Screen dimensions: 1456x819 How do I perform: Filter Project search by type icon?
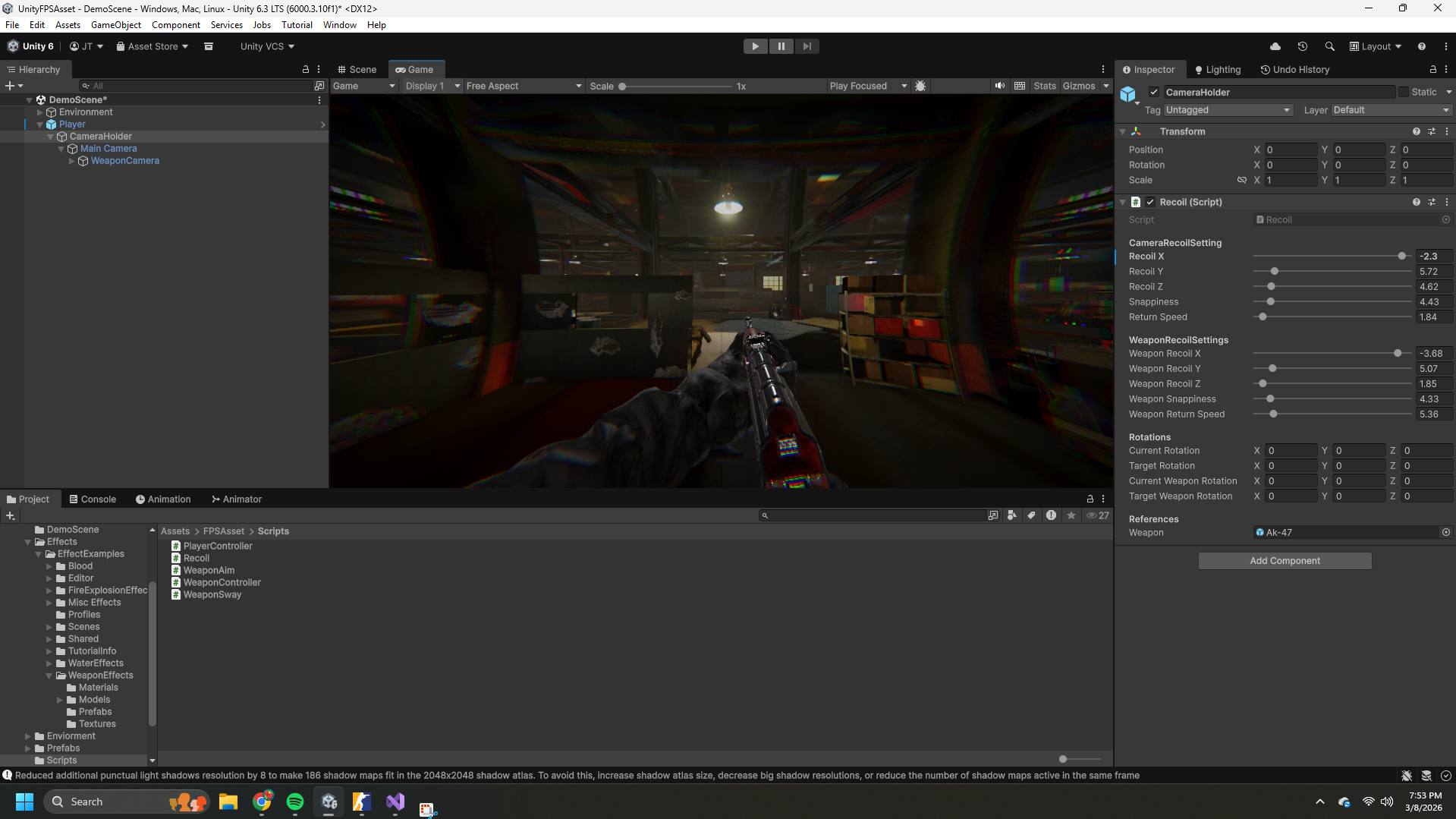pos(1012,515)
